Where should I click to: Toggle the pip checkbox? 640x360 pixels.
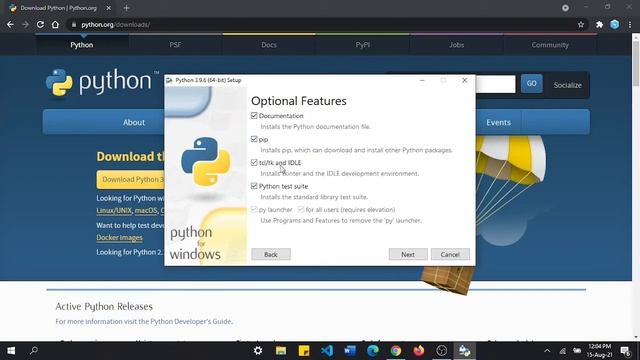[254, 139]
